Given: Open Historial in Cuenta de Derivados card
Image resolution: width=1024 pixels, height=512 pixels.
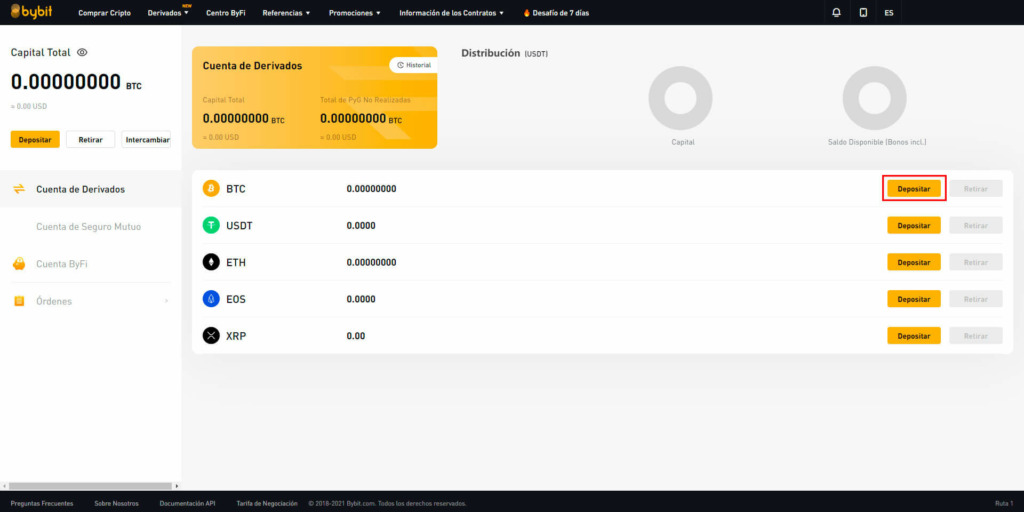Looking at the screenshot, I should 414,65.
